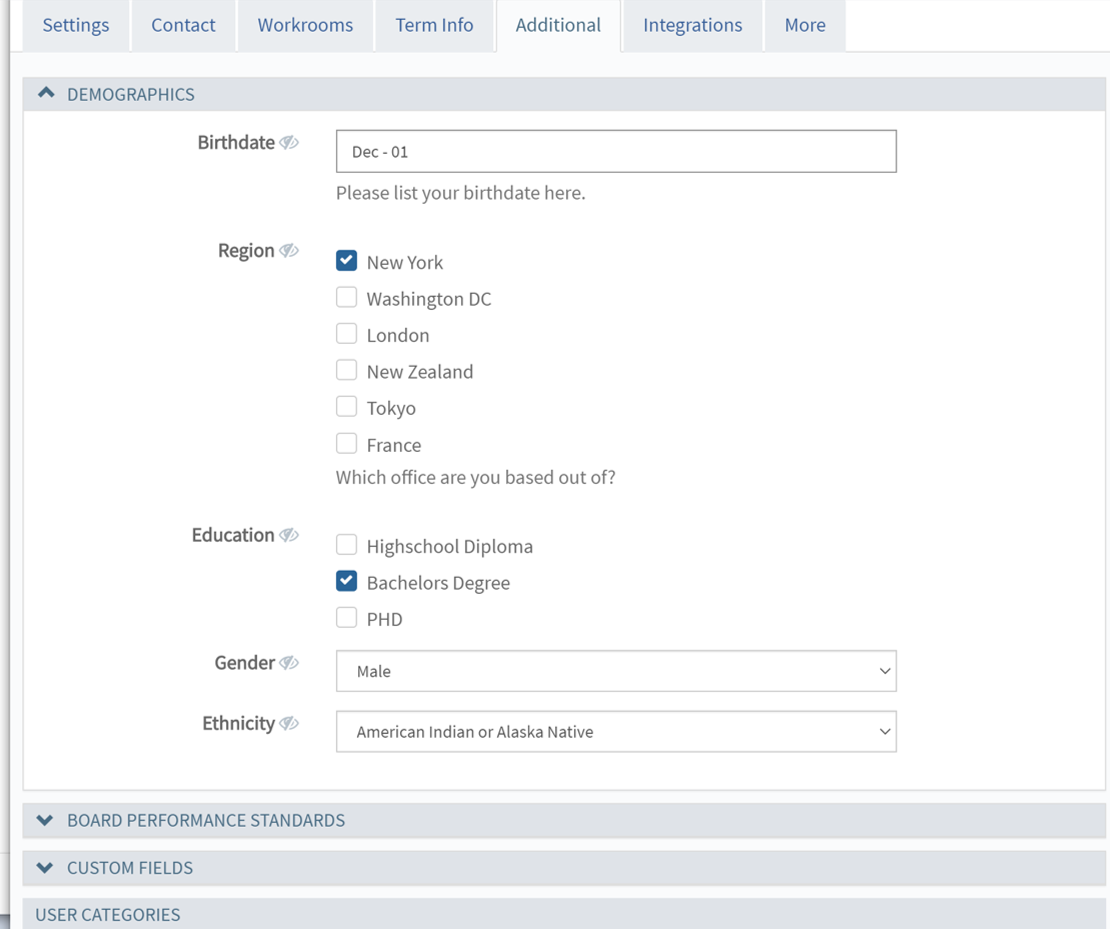Click the hidden-eye icon beside Education

289,536
